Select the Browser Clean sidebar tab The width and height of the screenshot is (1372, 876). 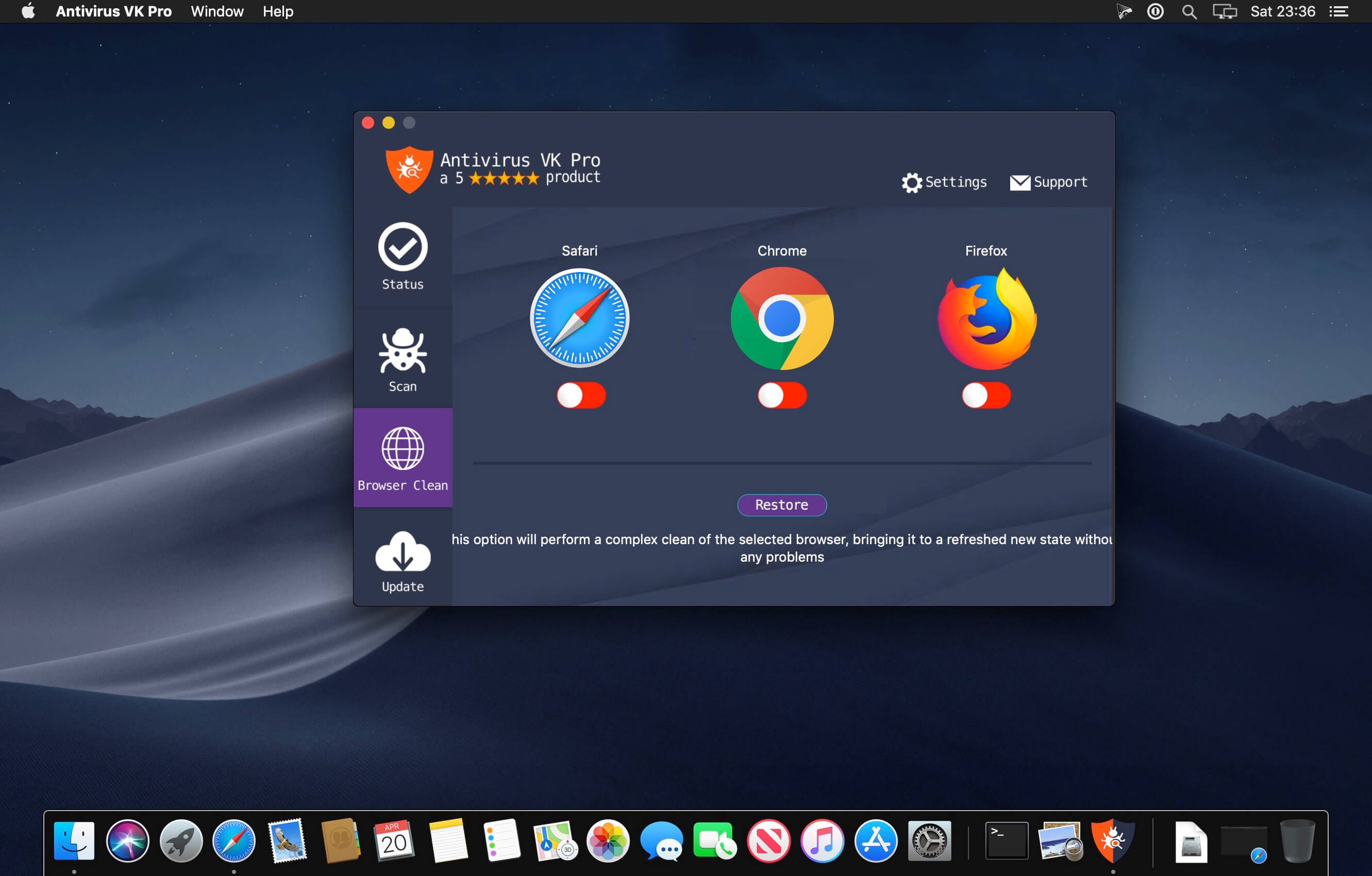[x=402, y=458]
